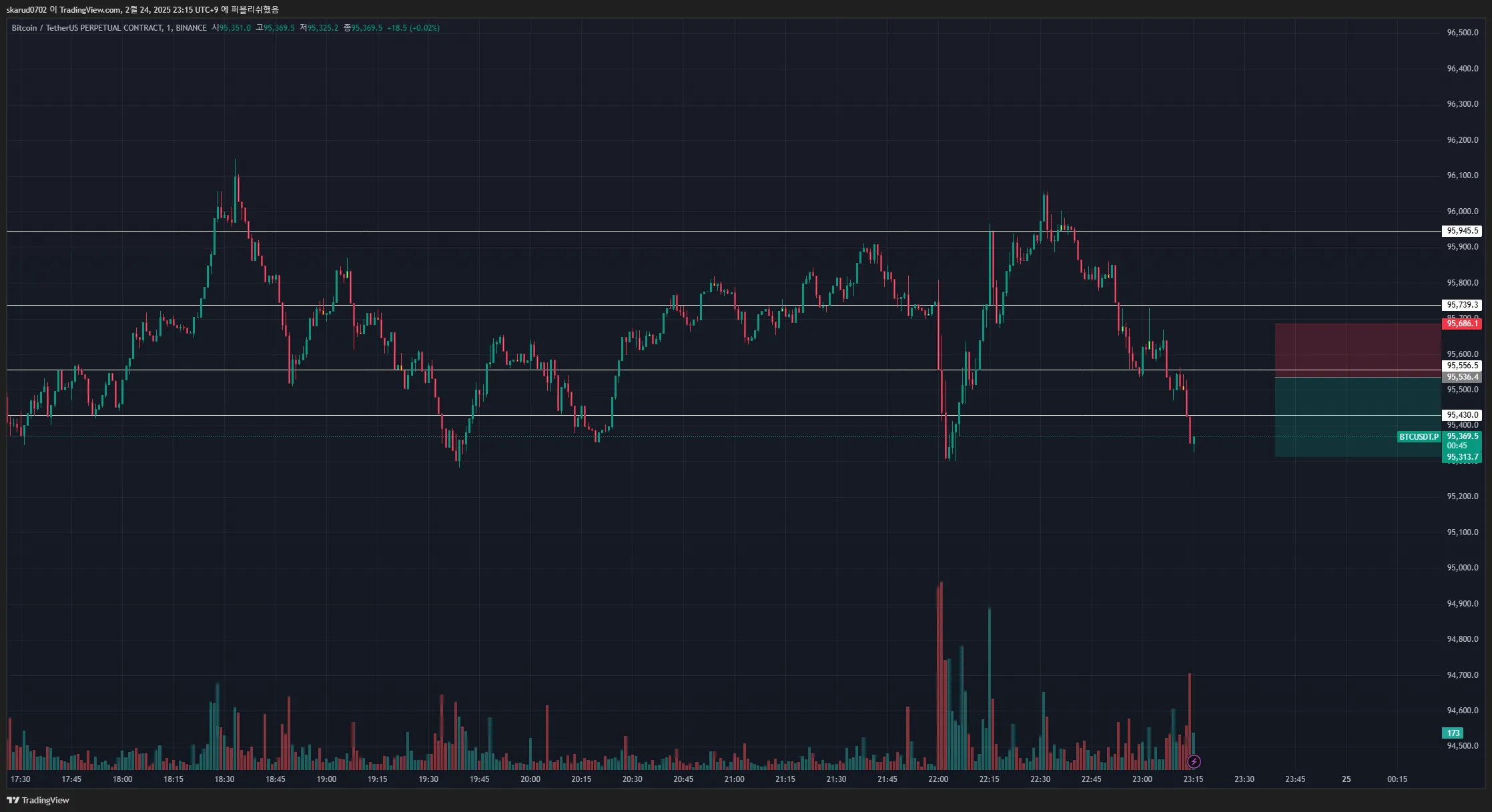Click the gray 95,536.4 entry price label
The width and height of the screenshot is (1492, 812).
(1462, 377)
